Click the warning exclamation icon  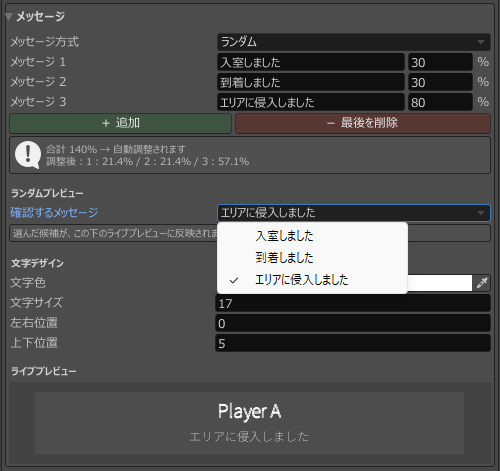(x=28, y=155)
